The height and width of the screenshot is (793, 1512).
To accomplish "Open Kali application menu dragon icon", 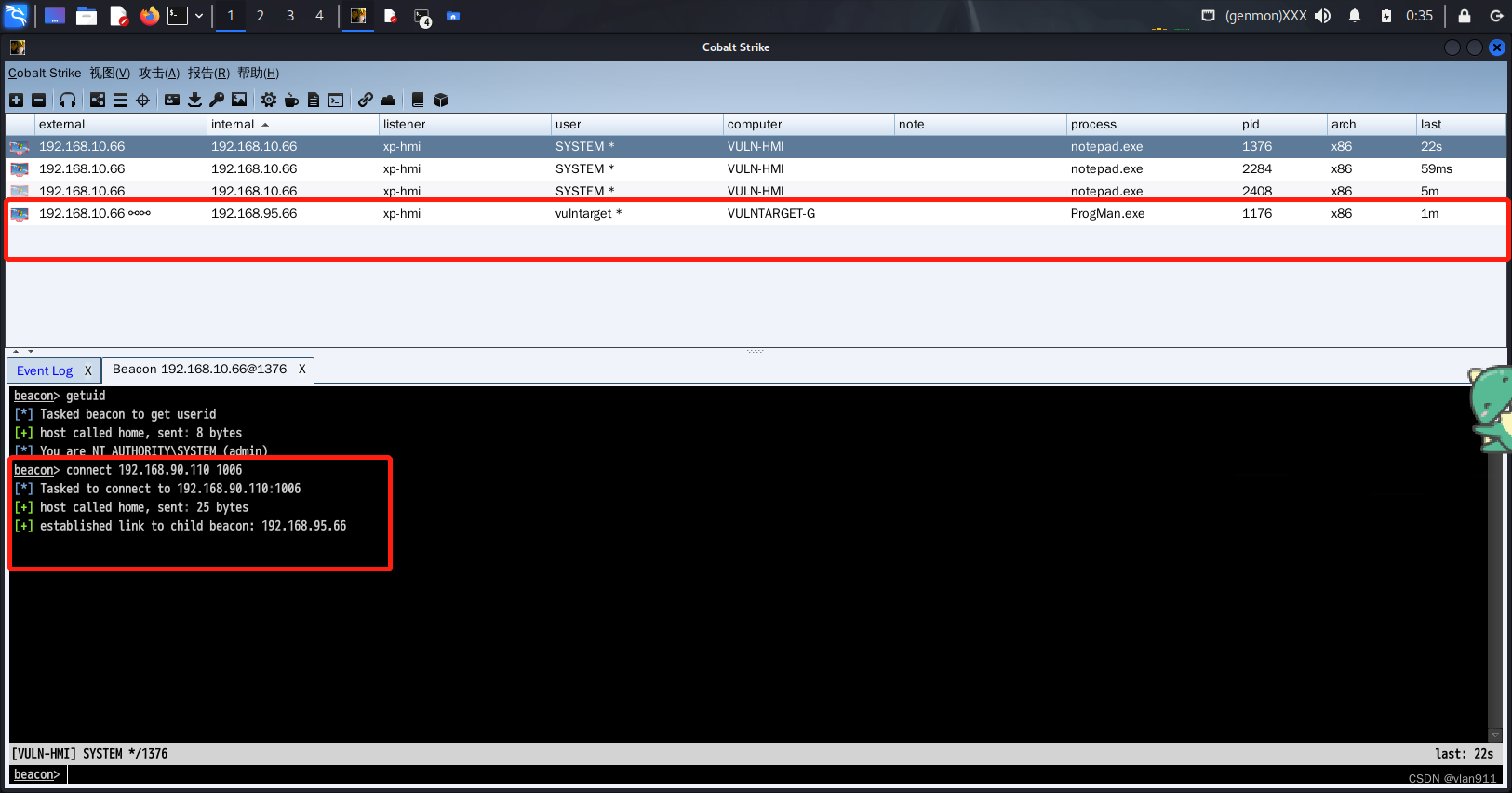I will click(x=17, y=16).
